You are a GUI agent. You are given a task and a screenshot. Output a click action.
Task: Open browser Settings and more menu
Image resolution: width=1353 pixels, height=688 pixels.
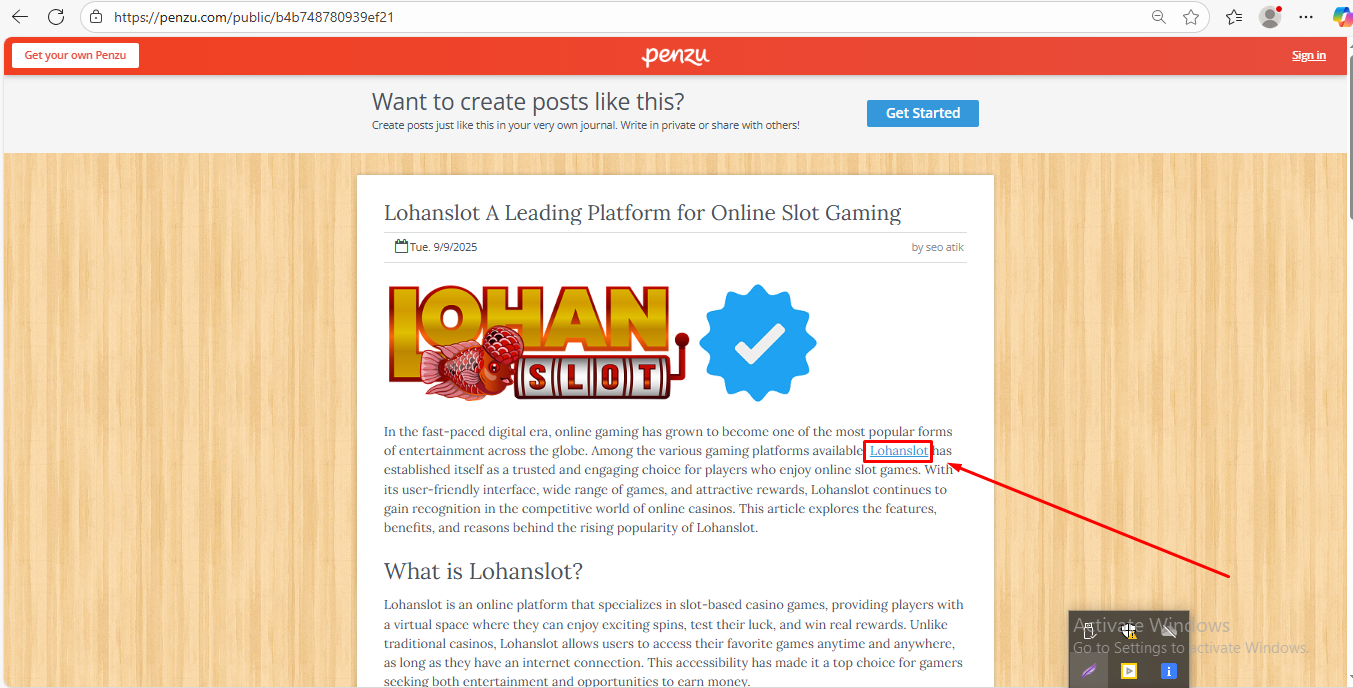pyautogui.click(x=1306, y=17)
